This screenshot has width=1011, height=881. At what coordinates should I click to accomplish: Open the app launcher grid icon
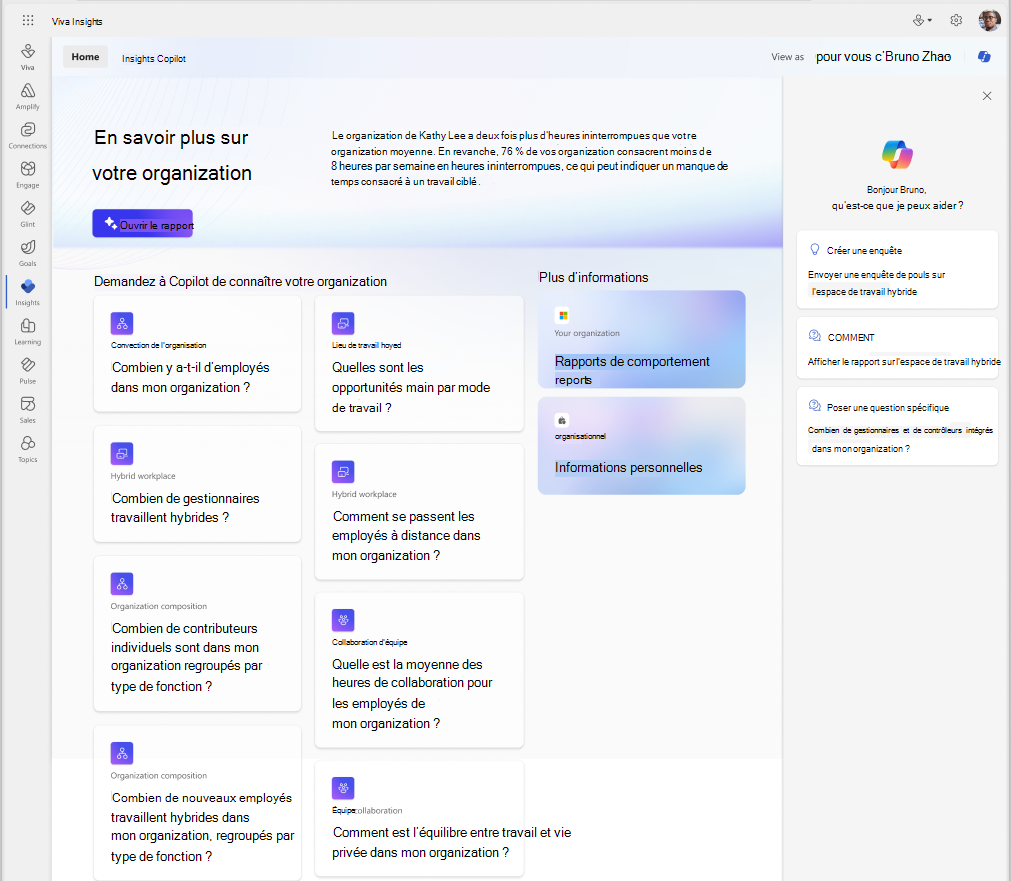click(28, 21)
